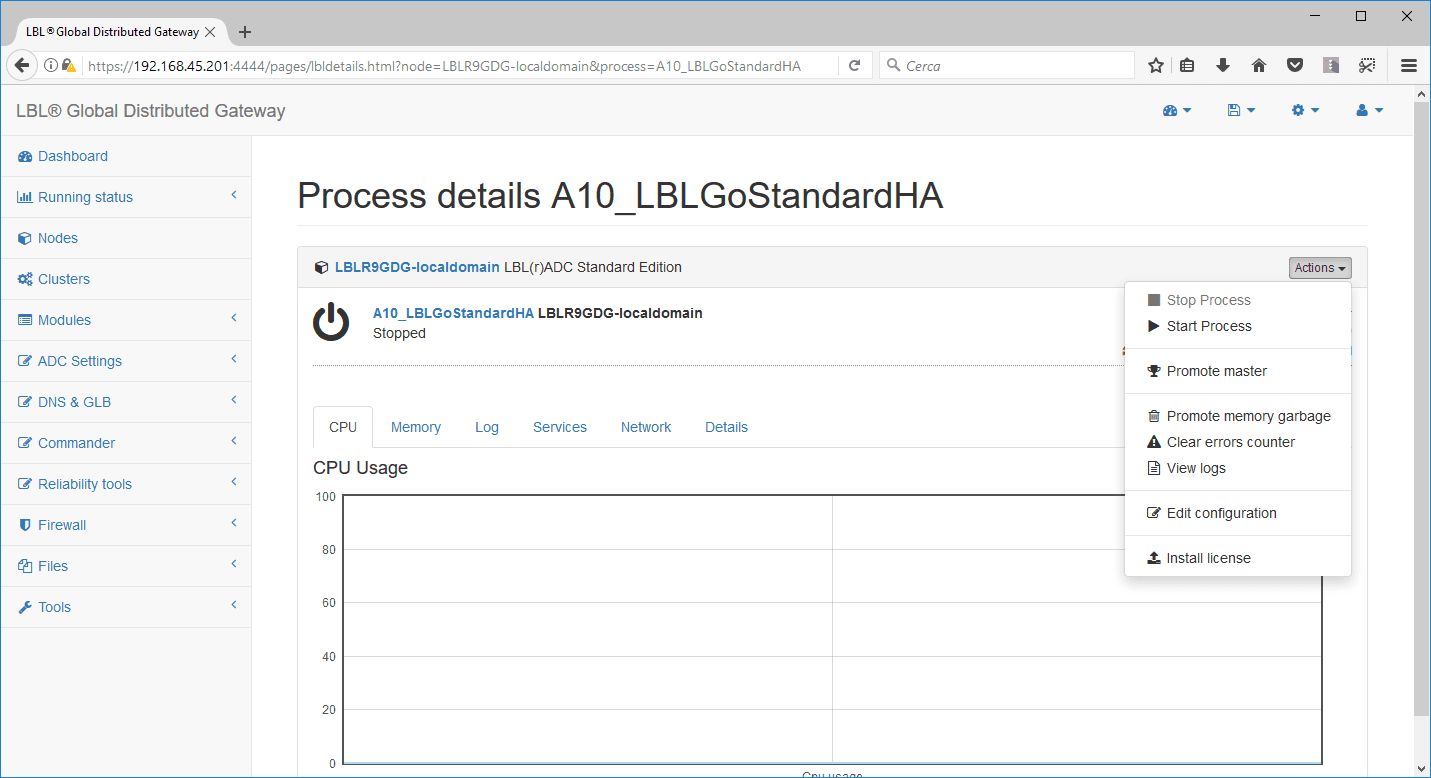Click the Firewall shield icon
The width and height of the screenshot is (1431, 778).
(x=25, y=526)
